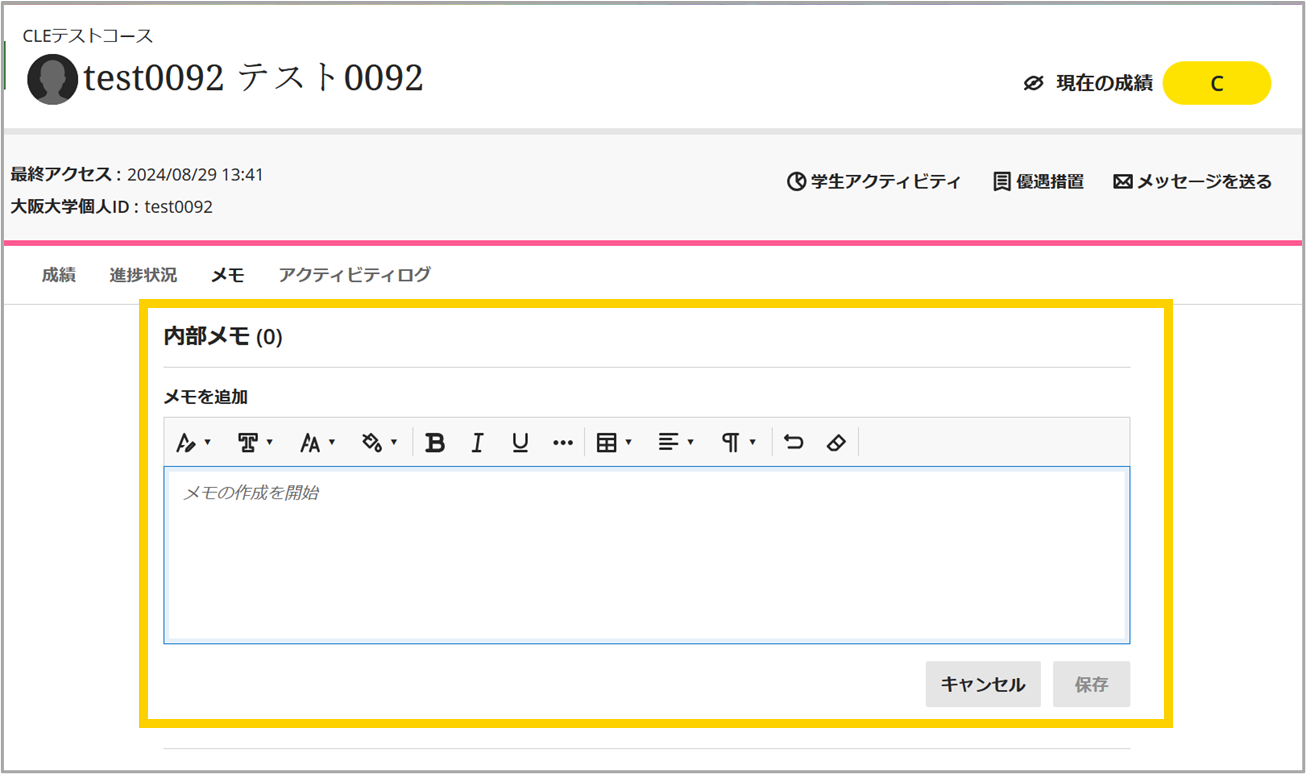Open 優遇措置 accommodations
Screen dimensions: 1306x774
coord(1038,182)
